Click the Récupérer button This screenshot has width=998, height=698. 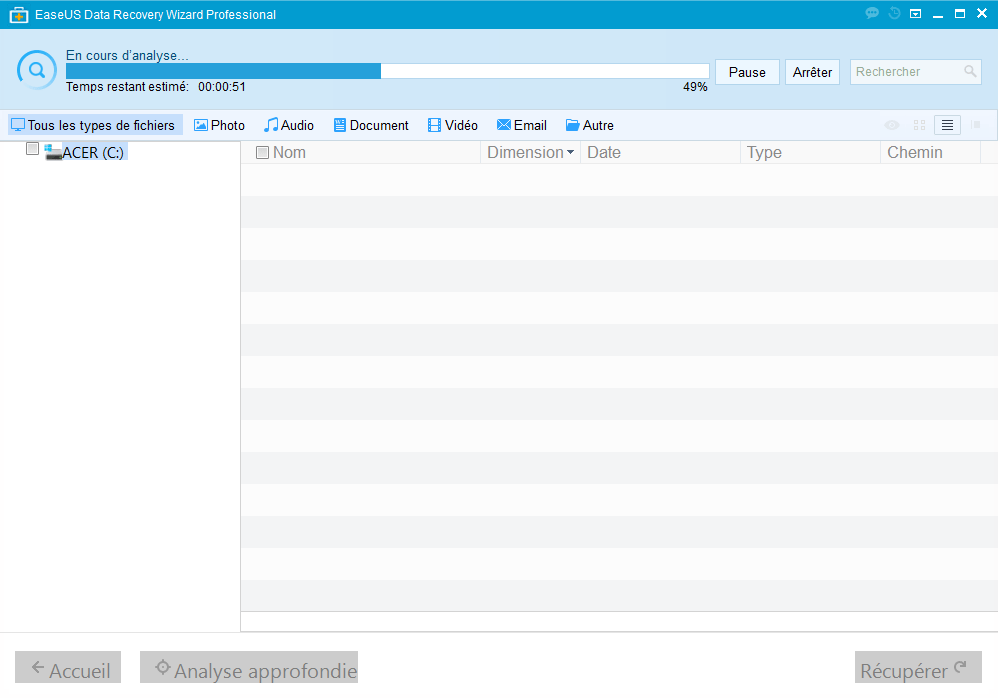click(x=918, y=667)
